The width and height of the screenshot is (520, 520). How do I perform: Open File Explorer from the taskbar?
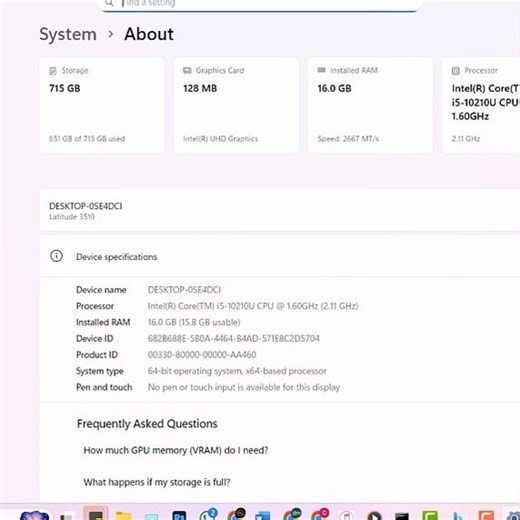point(124,516)
